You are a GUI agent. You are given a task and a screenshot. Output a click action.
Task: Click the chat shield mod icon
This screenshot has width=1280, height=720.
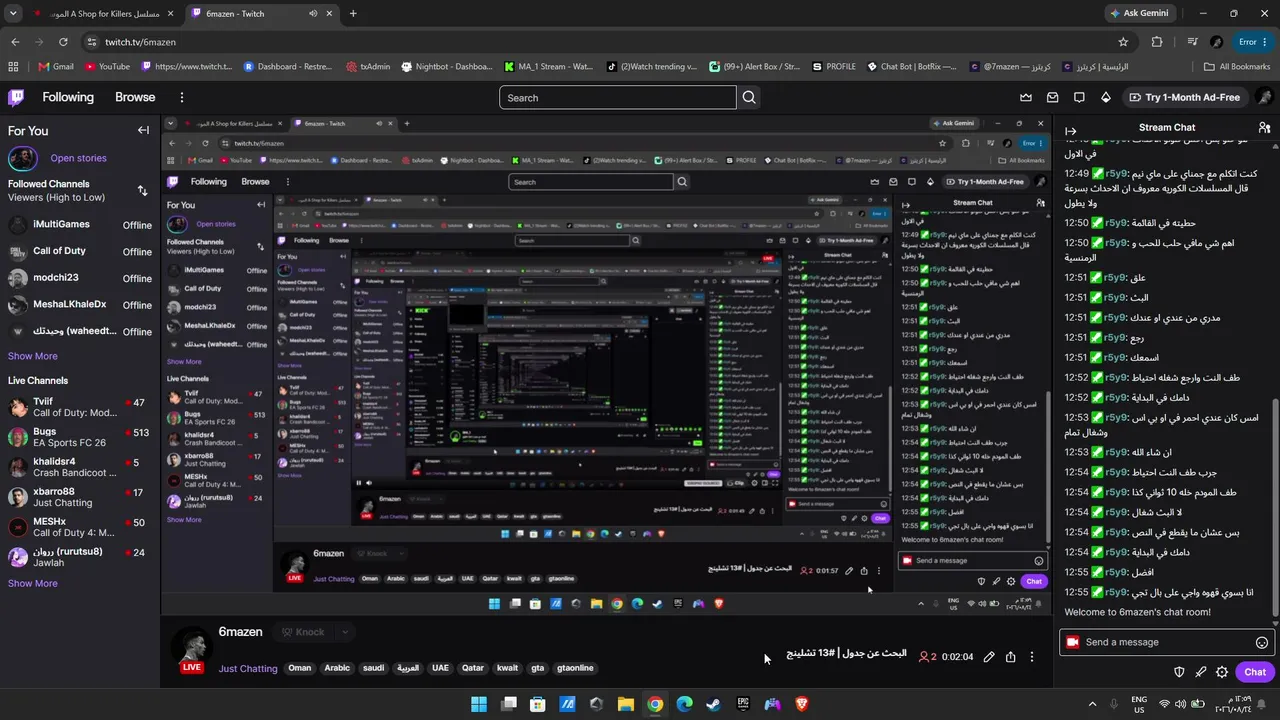click(1179, 672)
